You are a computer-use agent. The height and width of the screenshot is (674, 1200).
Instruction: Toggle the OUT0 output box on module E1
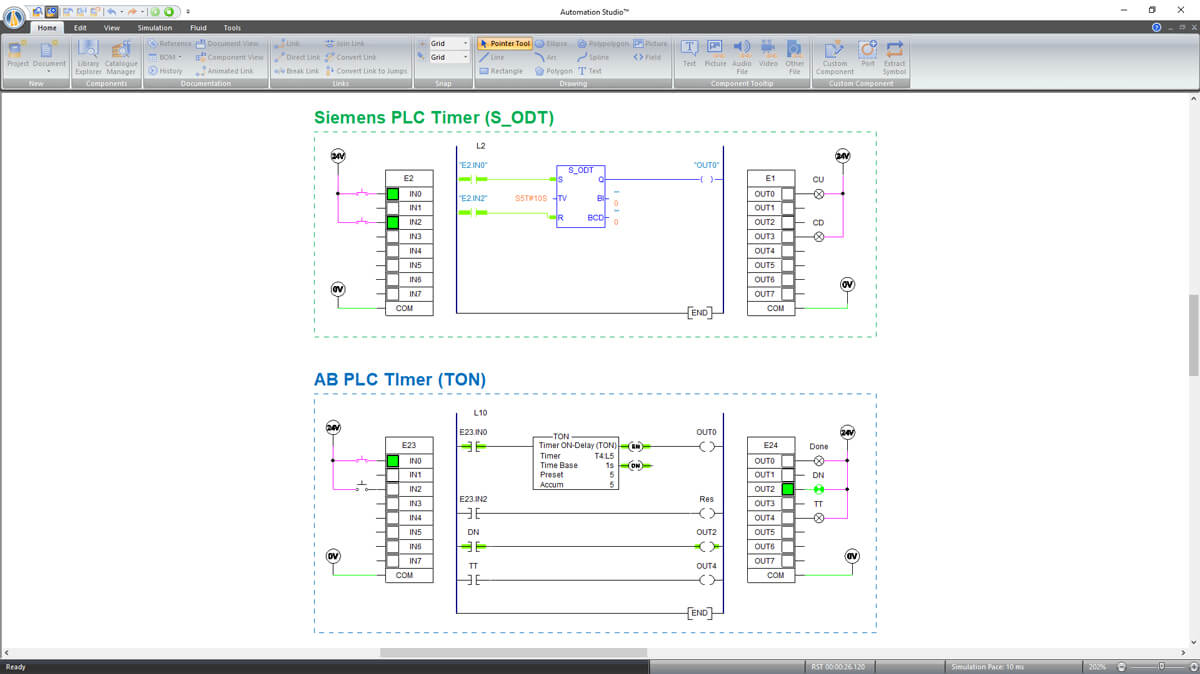click(788, 194)
